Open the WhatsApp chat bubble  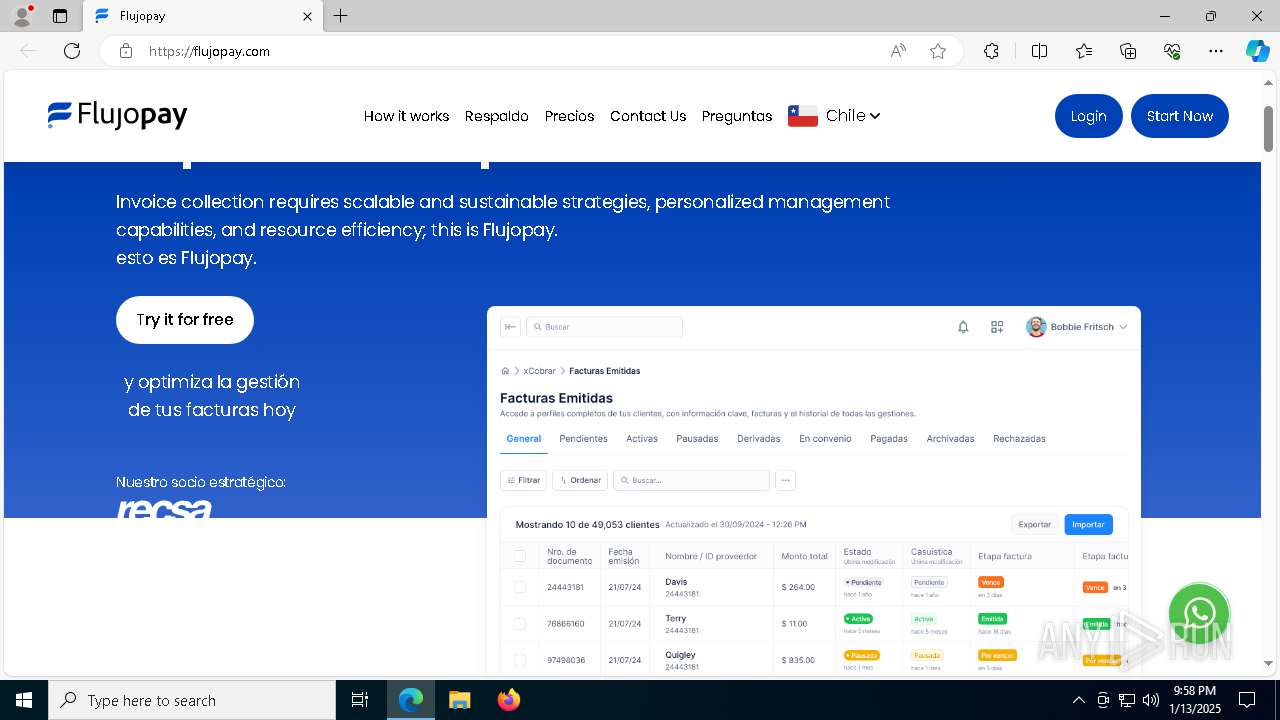(x=1199, y=613)
